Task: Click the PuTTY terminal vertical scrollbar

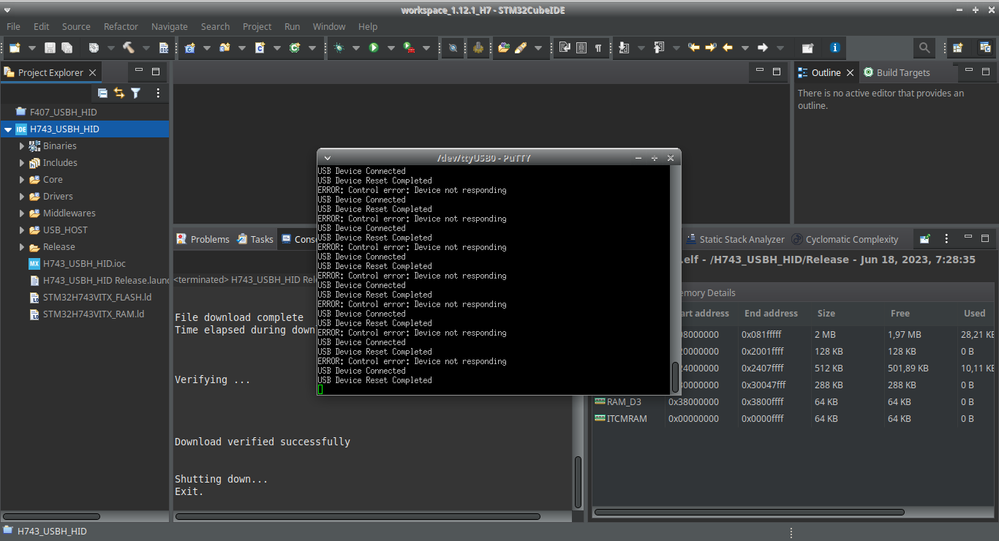Action: 675,377
